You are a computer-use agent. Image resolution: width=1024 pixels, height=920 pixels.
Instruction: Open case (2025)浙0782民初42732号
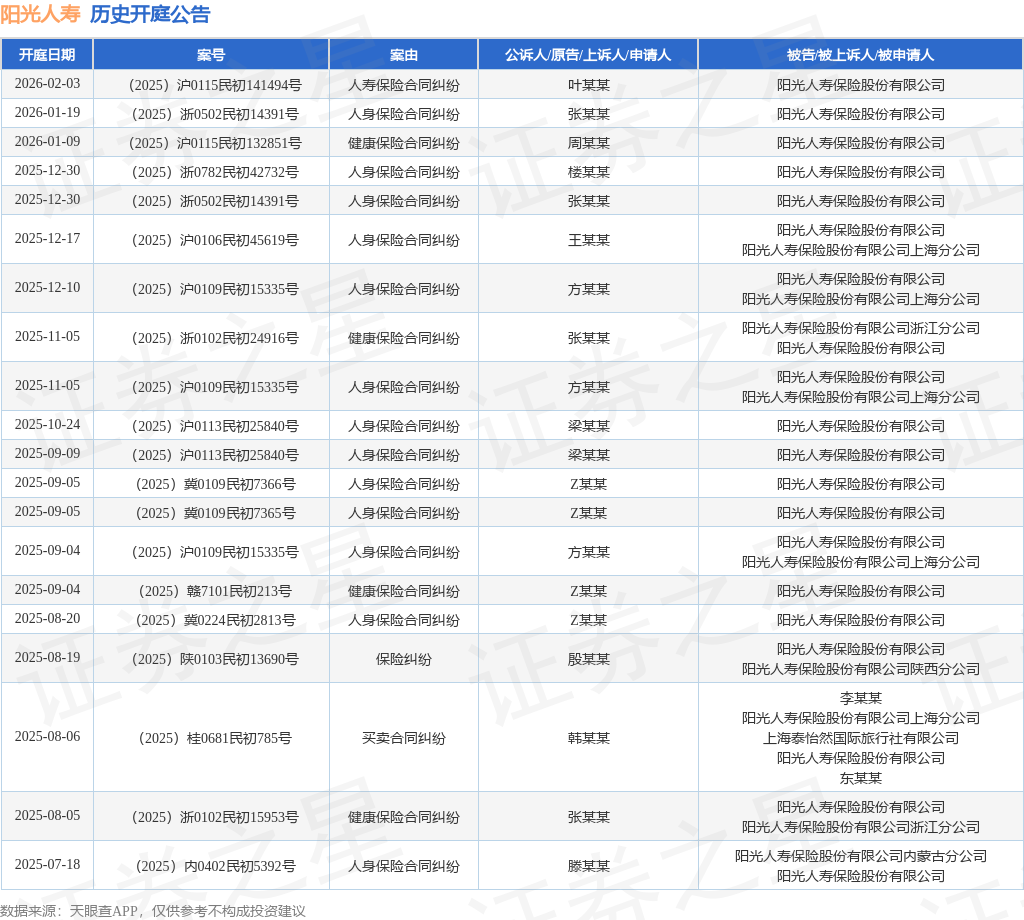[211, 172]
